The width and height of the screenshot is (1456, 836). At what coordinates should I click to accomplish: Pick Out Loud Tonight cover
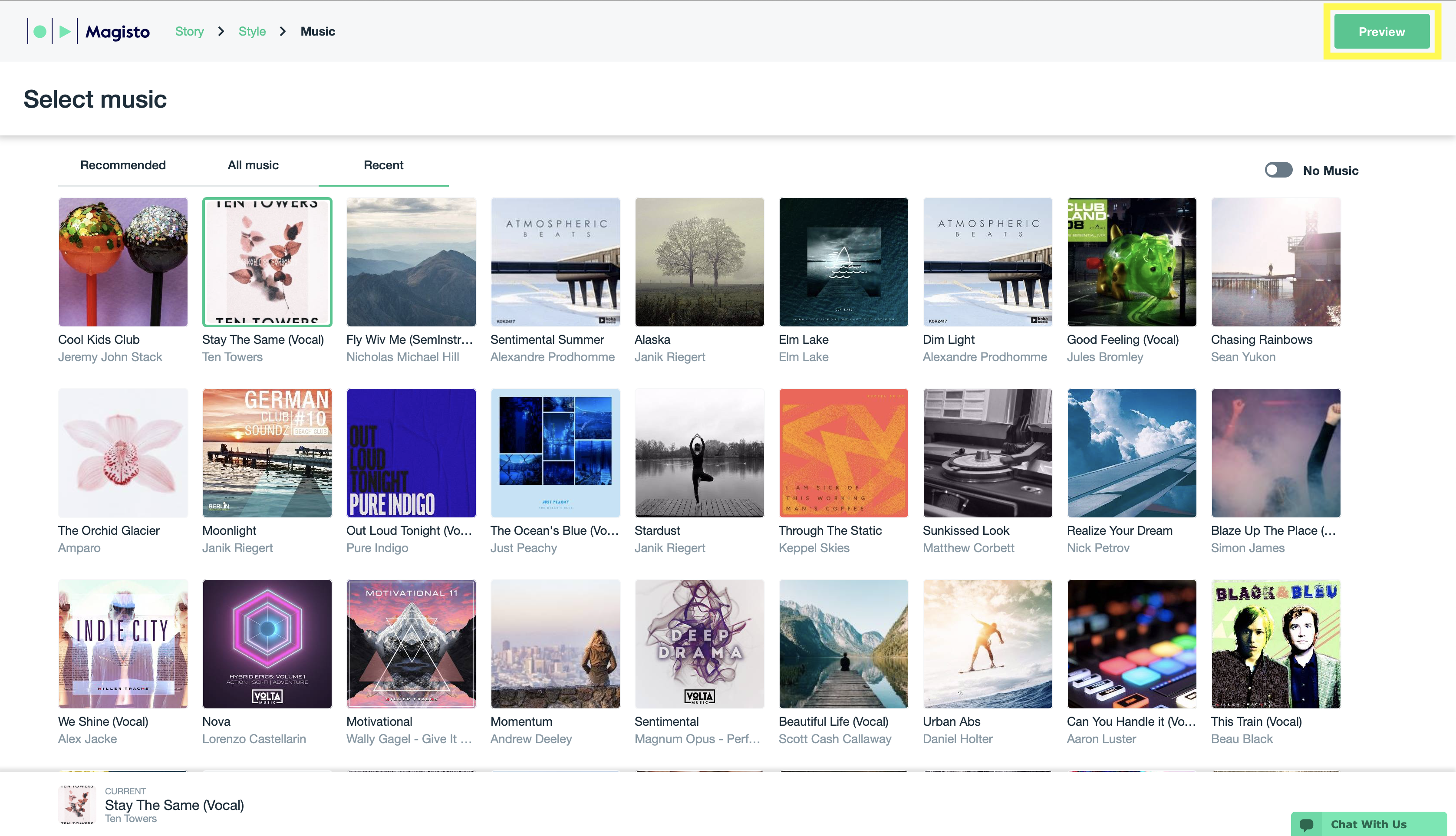pos(411,453)
